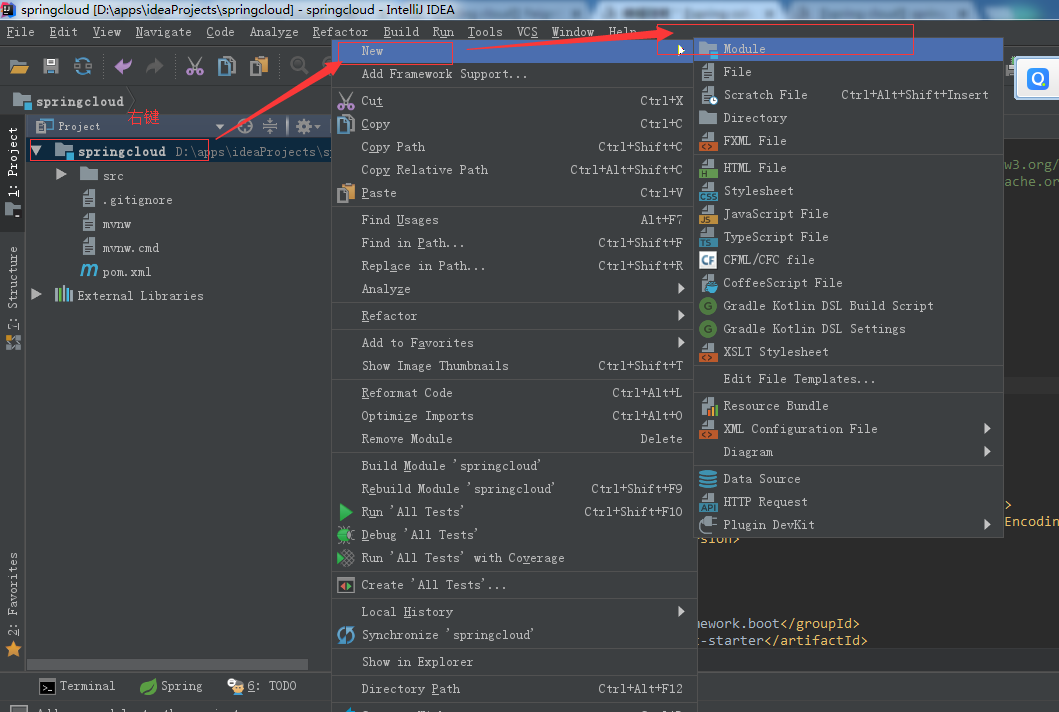Click the Copy toolbar icon
The height and width of the screenshot is (712, 1059).
tap(227, 66)
